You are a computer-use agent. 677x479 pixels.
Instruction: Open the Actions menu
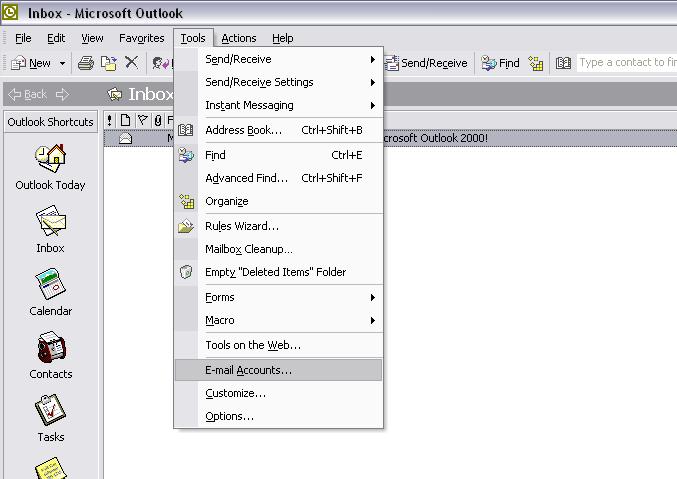(239, 38)
